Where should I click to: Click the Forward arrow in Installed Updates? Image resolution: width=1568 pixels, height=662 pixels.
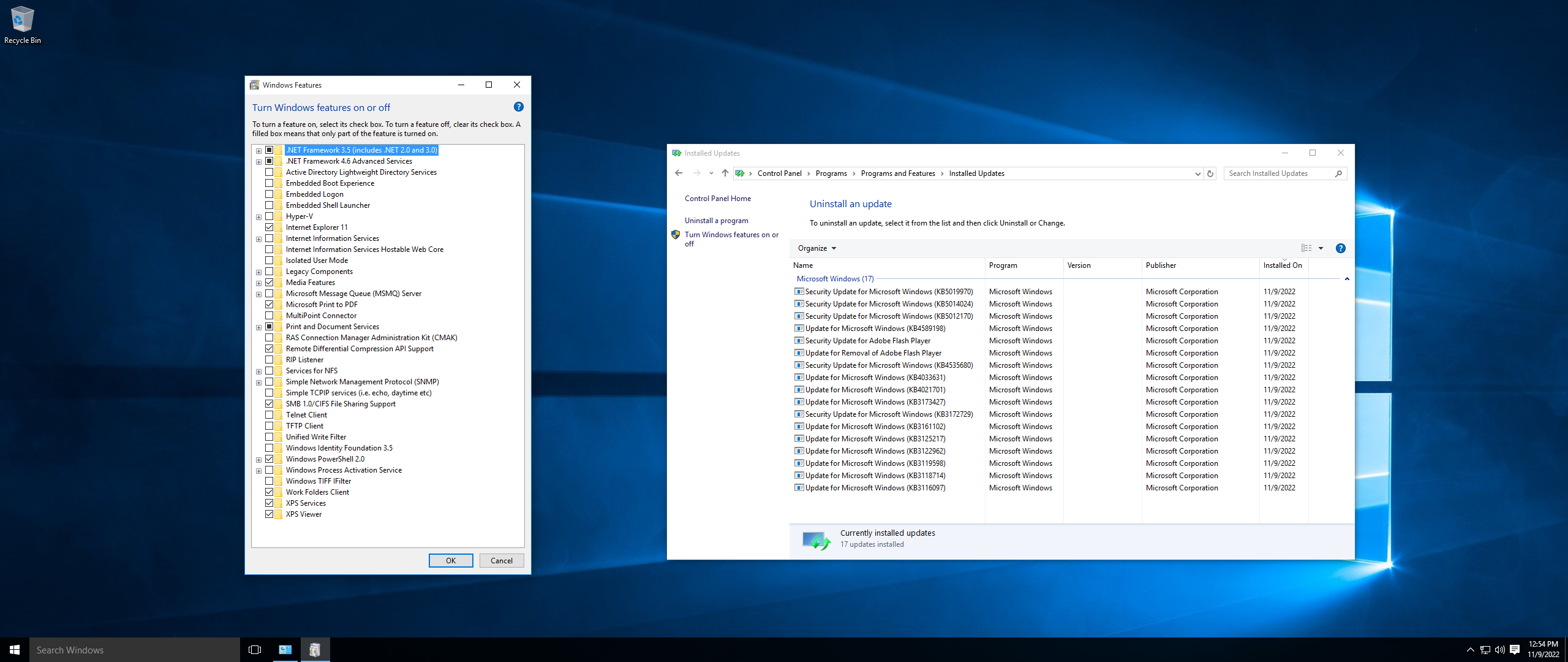[696, 173]
